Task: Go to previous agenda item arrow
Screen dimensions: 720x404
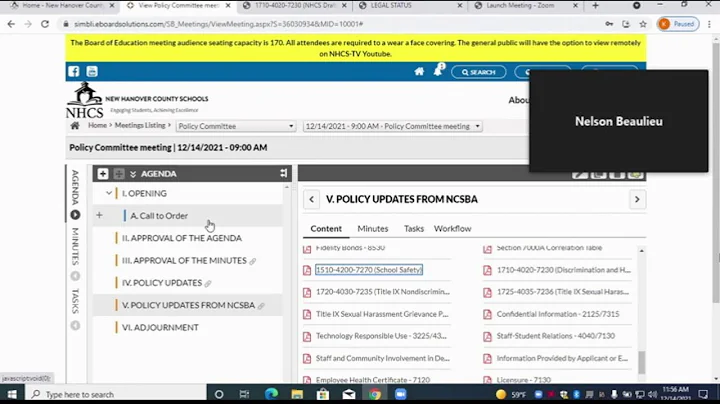Action: (311, 199)
